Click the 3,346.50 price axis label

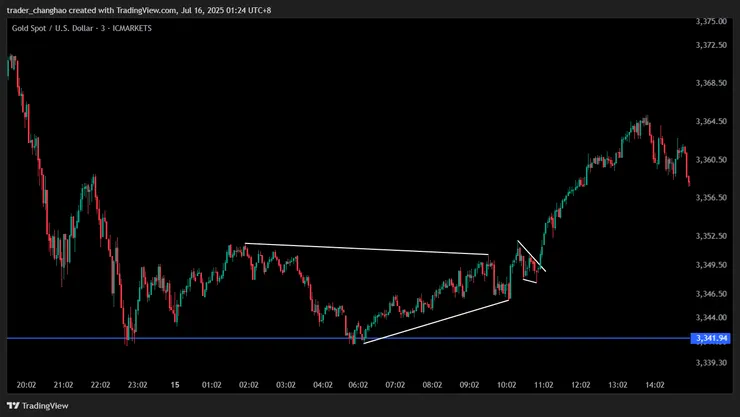click(711, 293)
